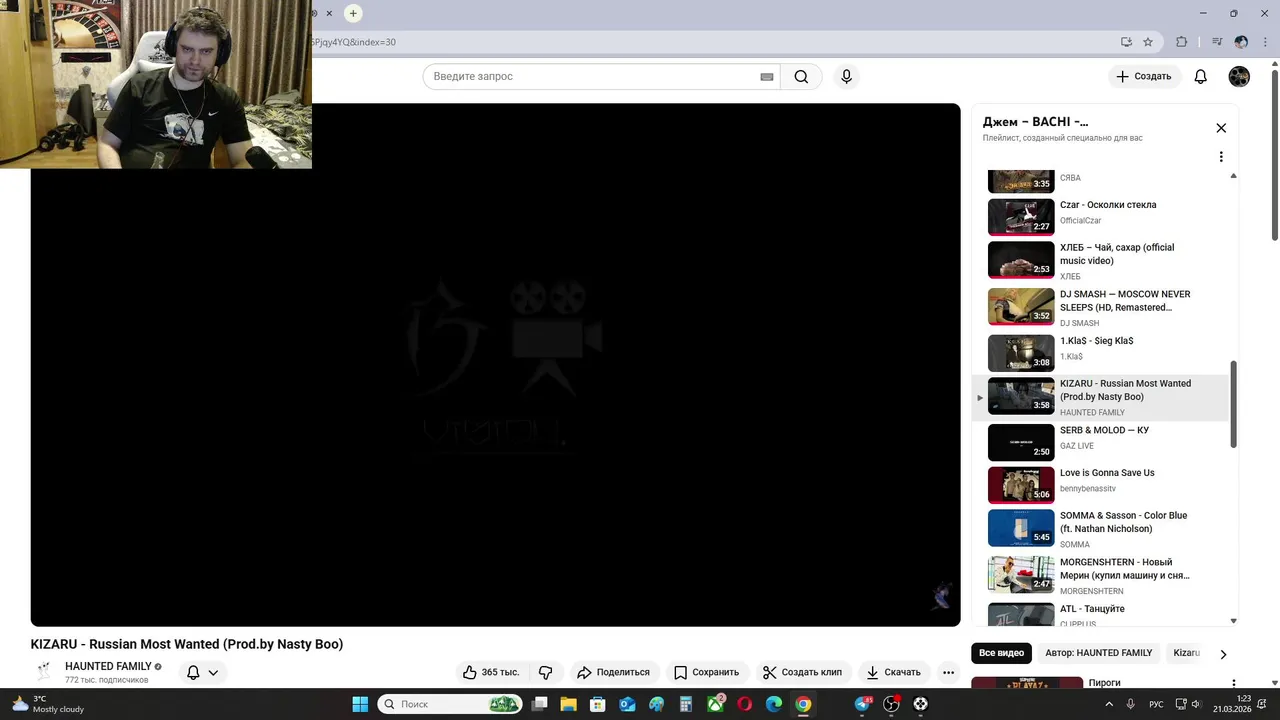Start voice search with microphone icon
Viewport: 1280px width, 720px height.
[846, 77]
